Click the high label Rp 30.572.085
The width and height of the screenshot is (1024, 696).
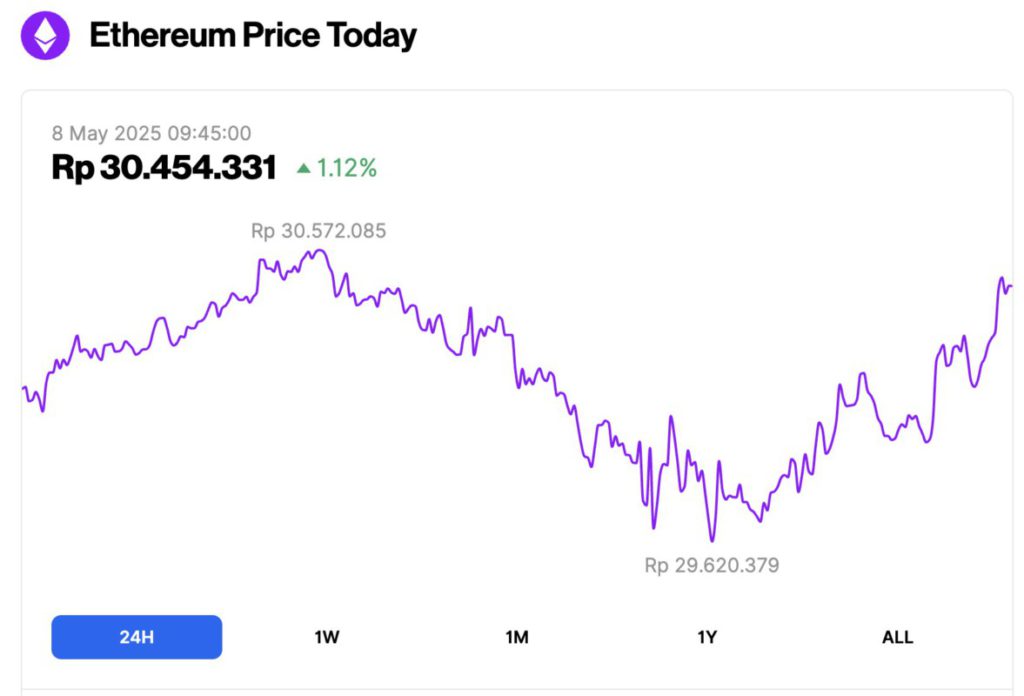[x=318, y=231]
